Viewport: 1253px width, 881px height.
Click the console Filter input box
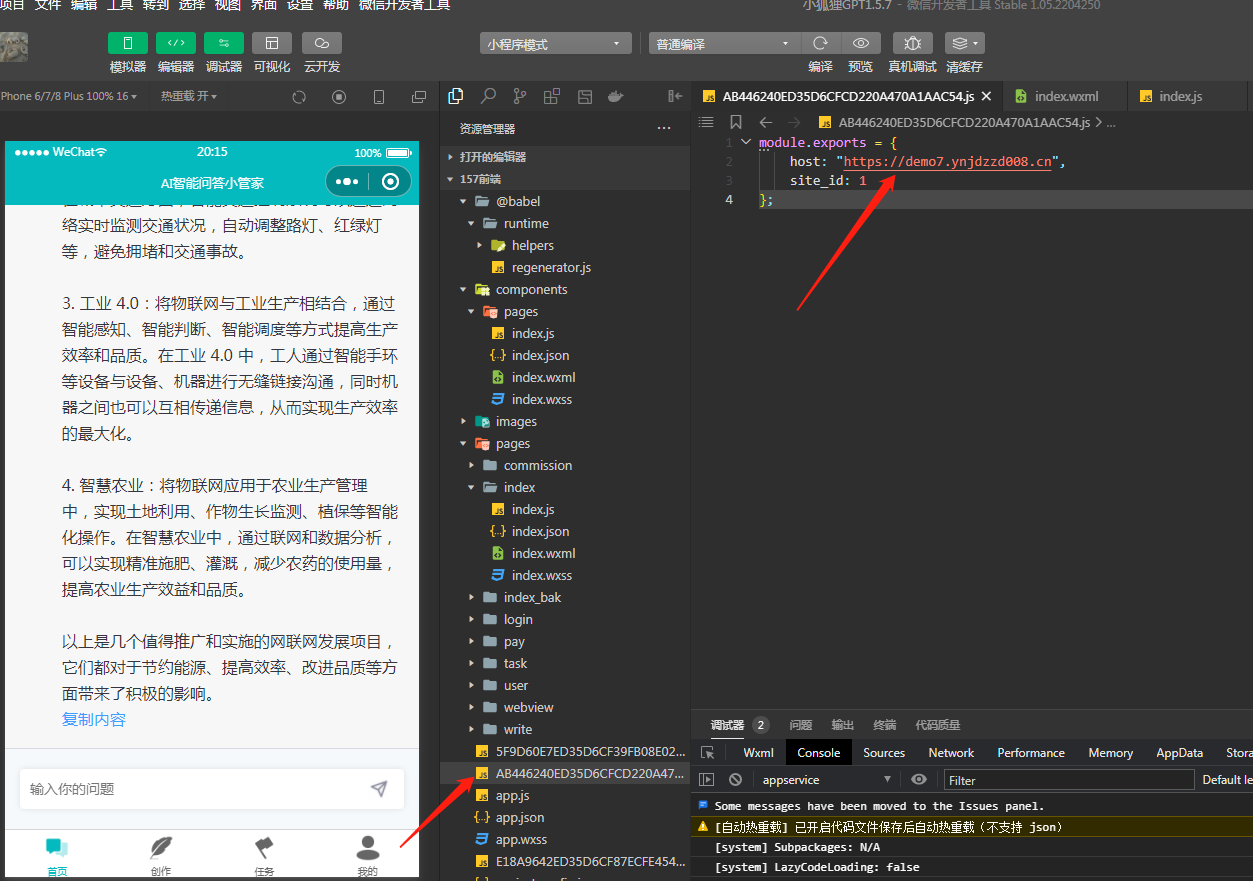pyautogui.click(x=1068, y=779)
